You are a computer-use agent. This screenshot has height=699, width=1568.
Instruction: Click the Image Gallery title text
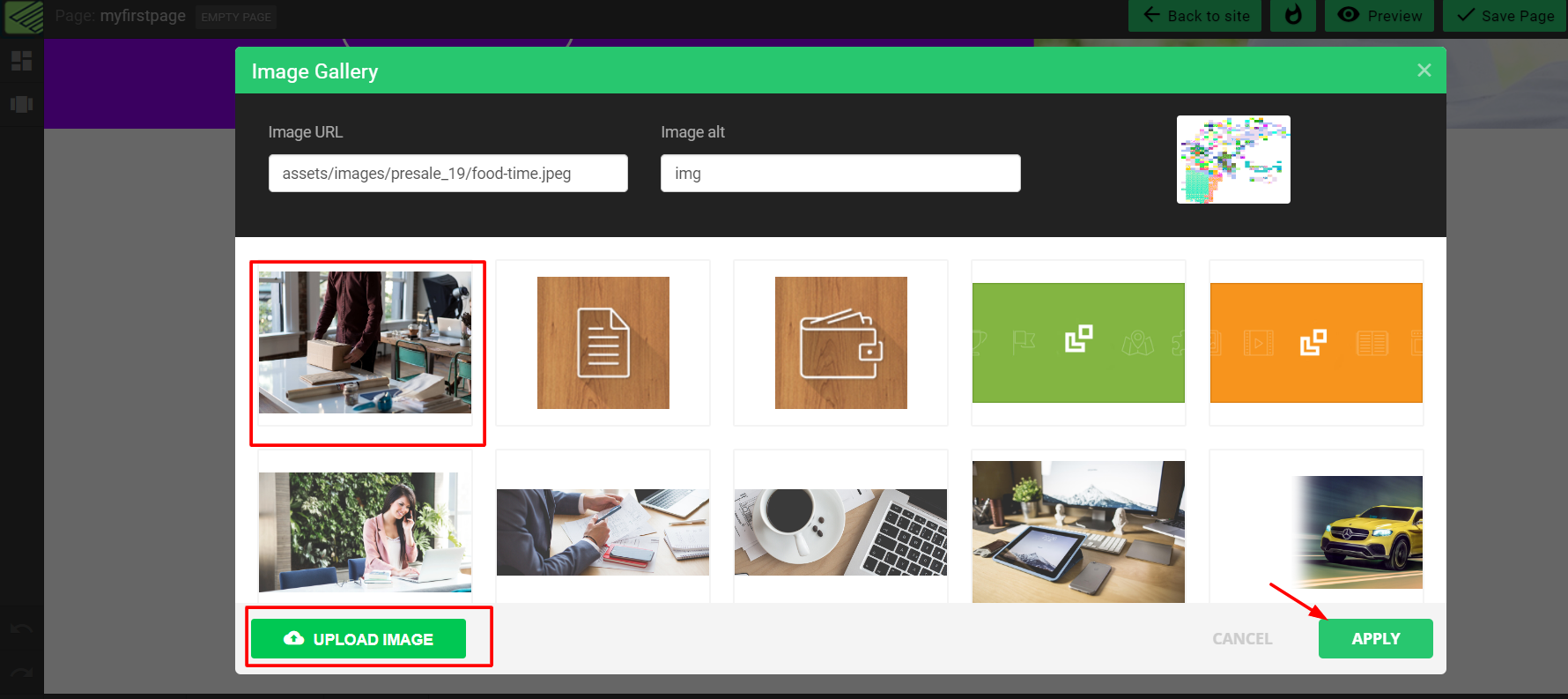(x=314, y=71)
